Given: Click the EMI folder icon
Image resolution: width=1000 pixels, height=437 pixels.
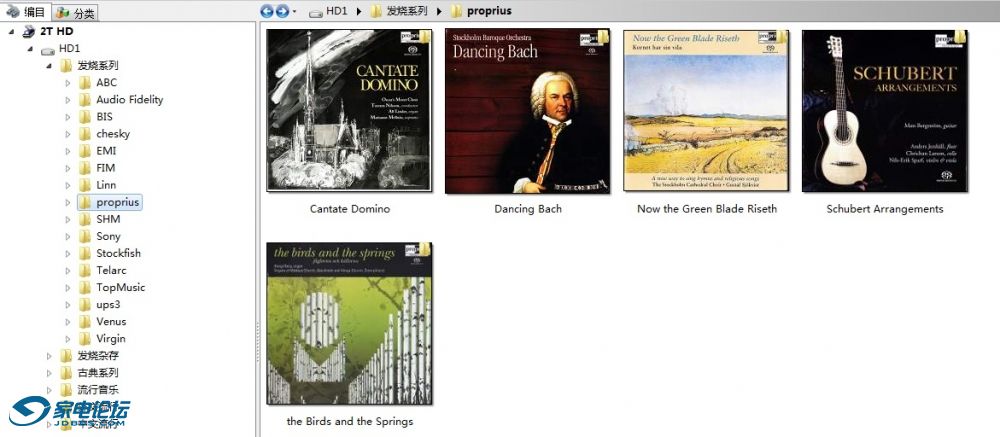Looking at the screenshot, I should 85,151.
